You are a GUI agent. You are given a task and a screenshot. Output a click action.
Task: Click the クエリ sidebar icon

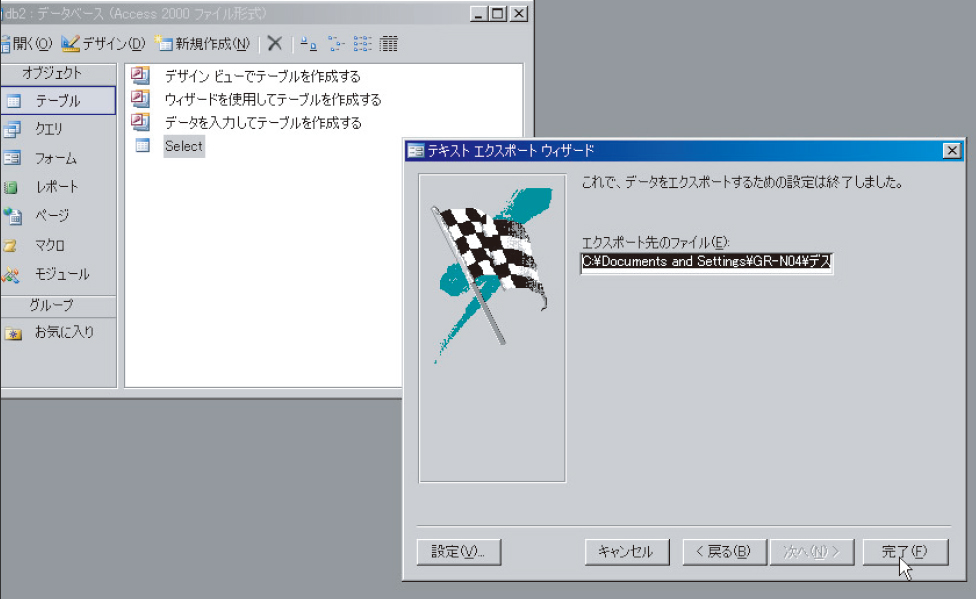(x=12, y=129)
